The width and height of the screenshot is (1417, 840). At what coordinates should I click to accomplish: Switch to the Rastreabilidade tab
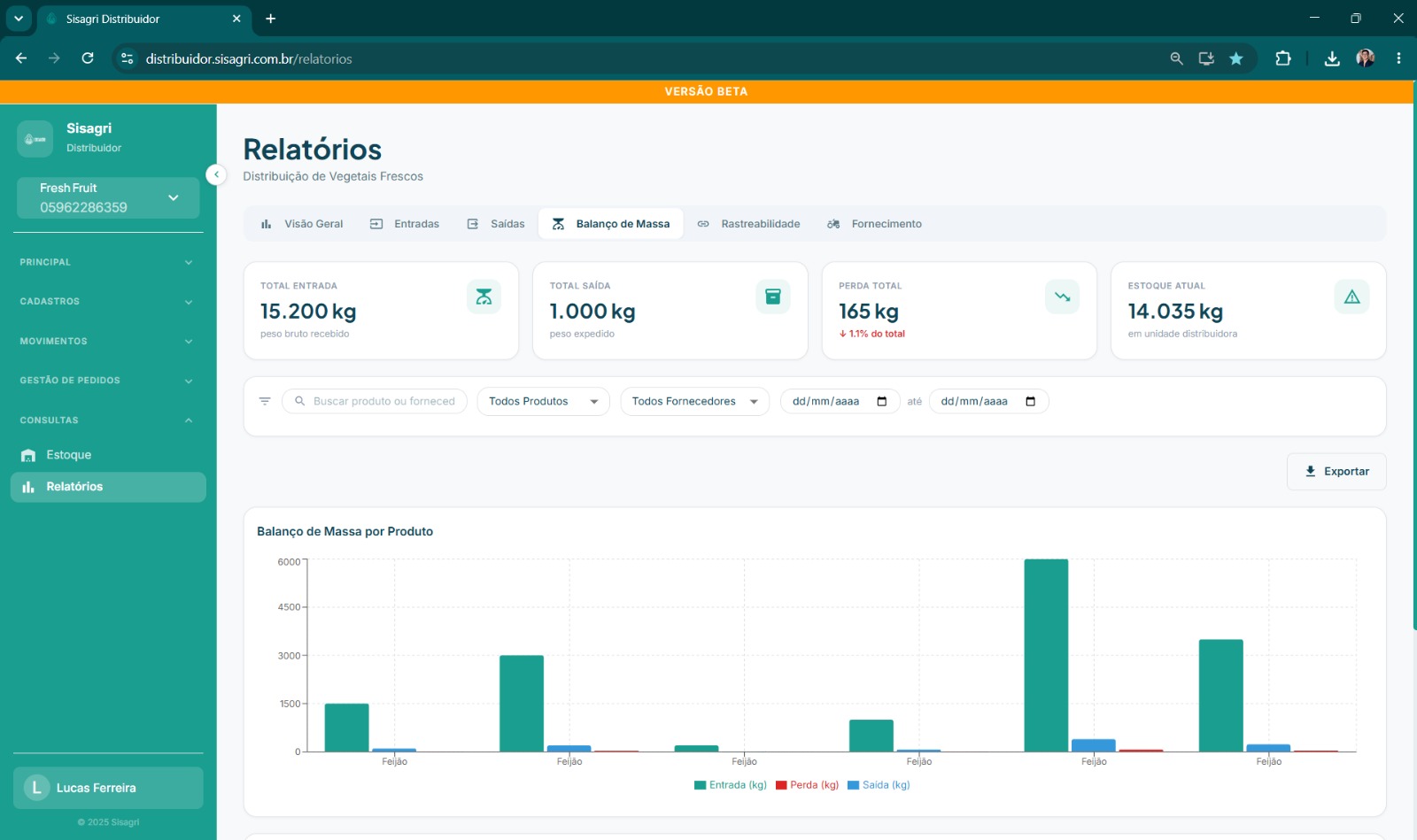tap(748, 224)
